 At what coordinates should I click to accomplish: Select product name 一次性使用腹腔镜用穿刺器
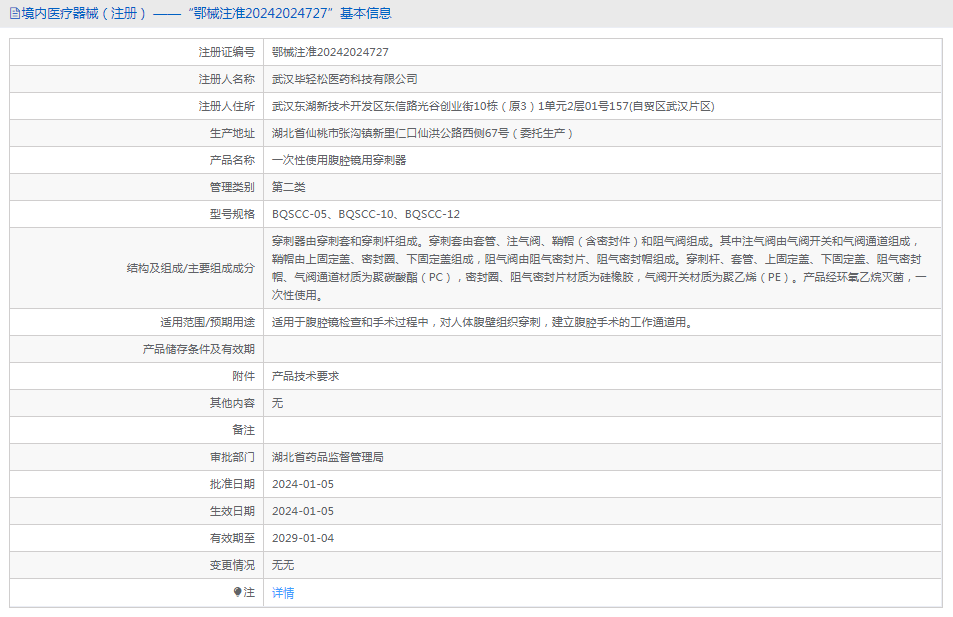pyautogui.click(x=339, y=160)
